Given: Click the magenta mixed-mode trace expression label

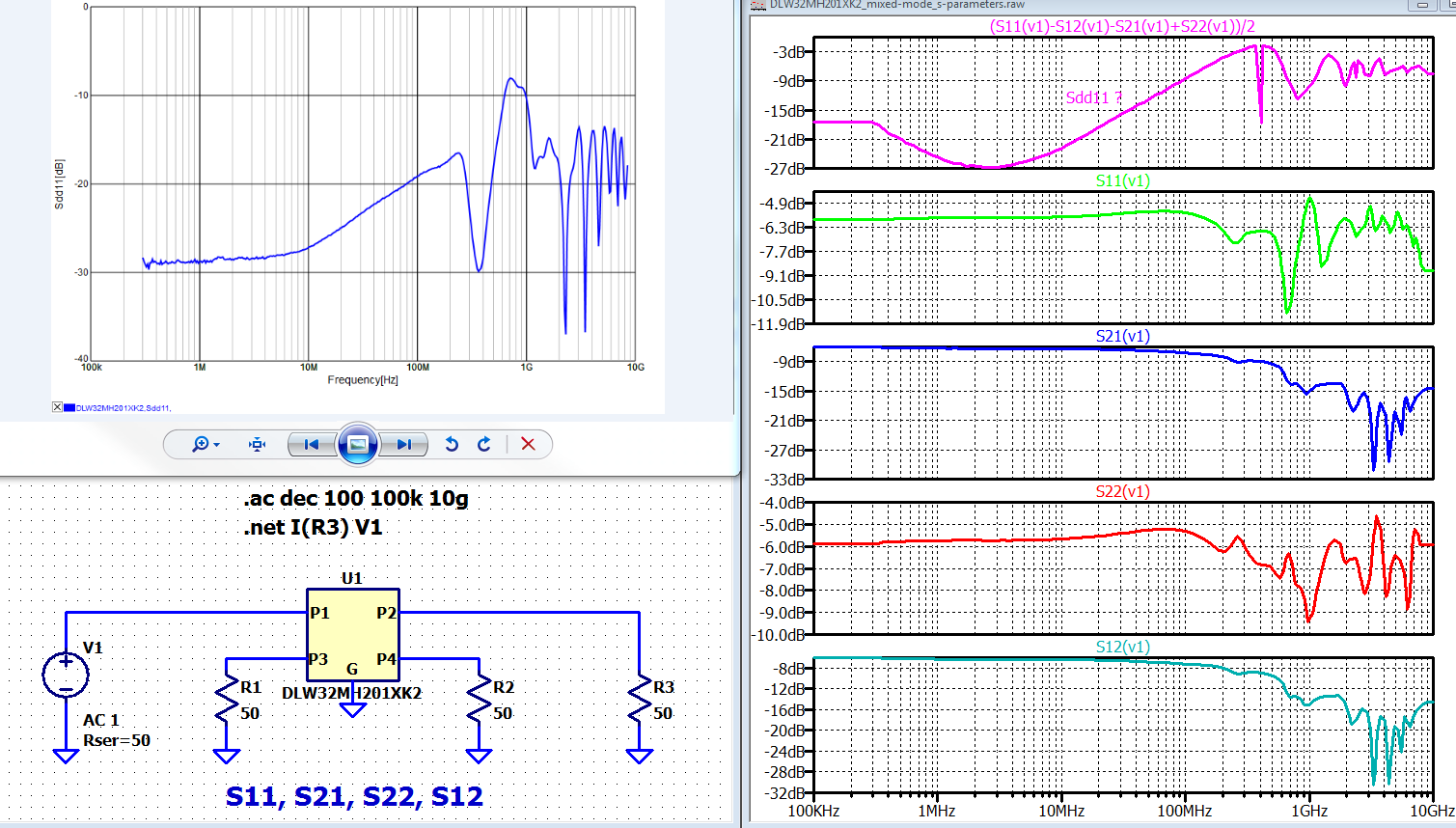Looking at the screenshot, I should [x=1122, y=27].
